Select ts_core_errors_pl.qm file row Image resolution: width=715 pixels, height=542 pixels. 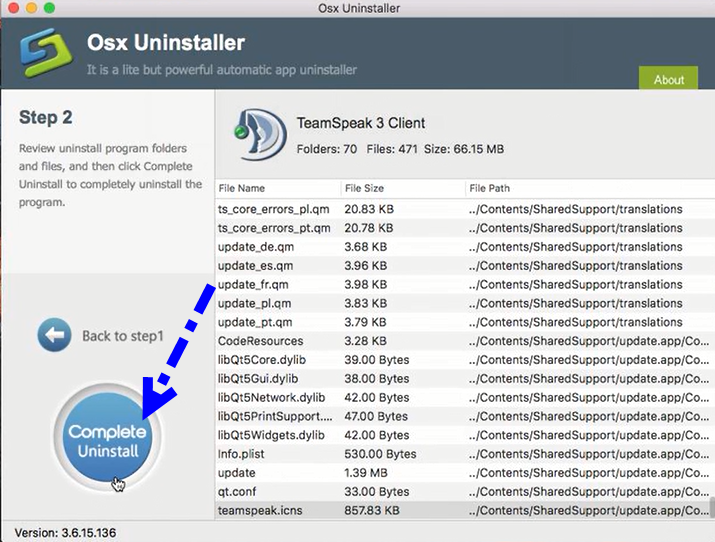pyautogui.click(x=272, y=210)
